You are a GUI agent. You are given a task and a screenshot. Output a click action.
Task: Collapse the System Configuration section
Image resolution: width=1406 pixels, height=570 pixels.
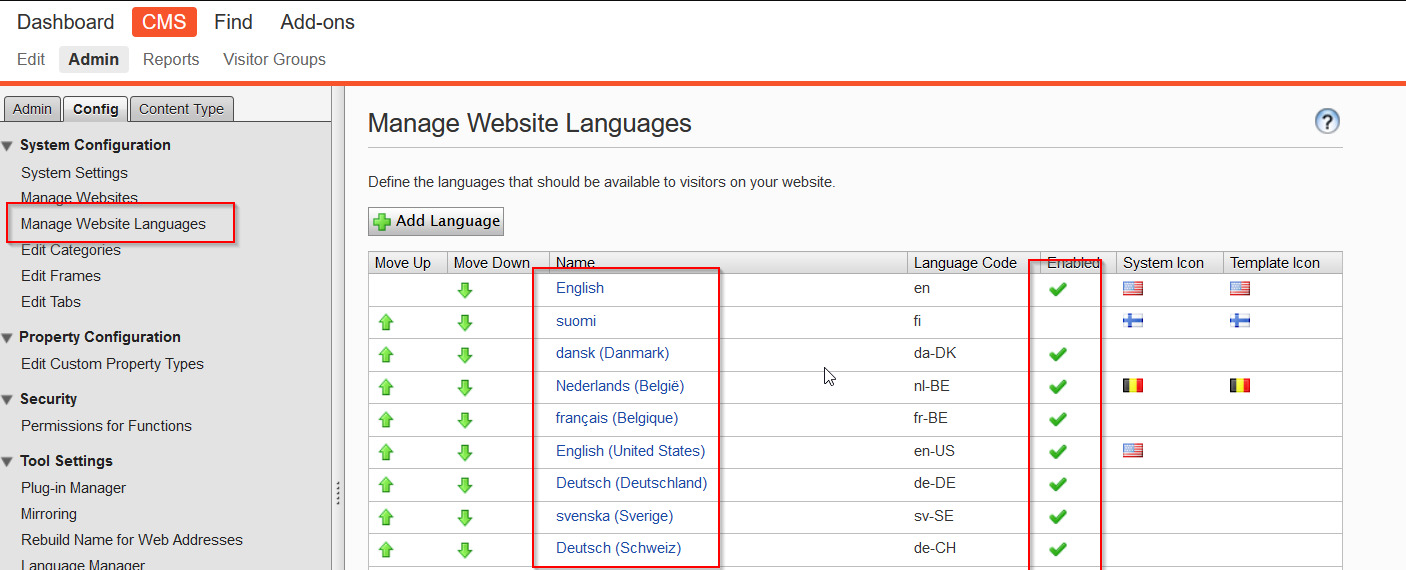[x=8, y=146]
